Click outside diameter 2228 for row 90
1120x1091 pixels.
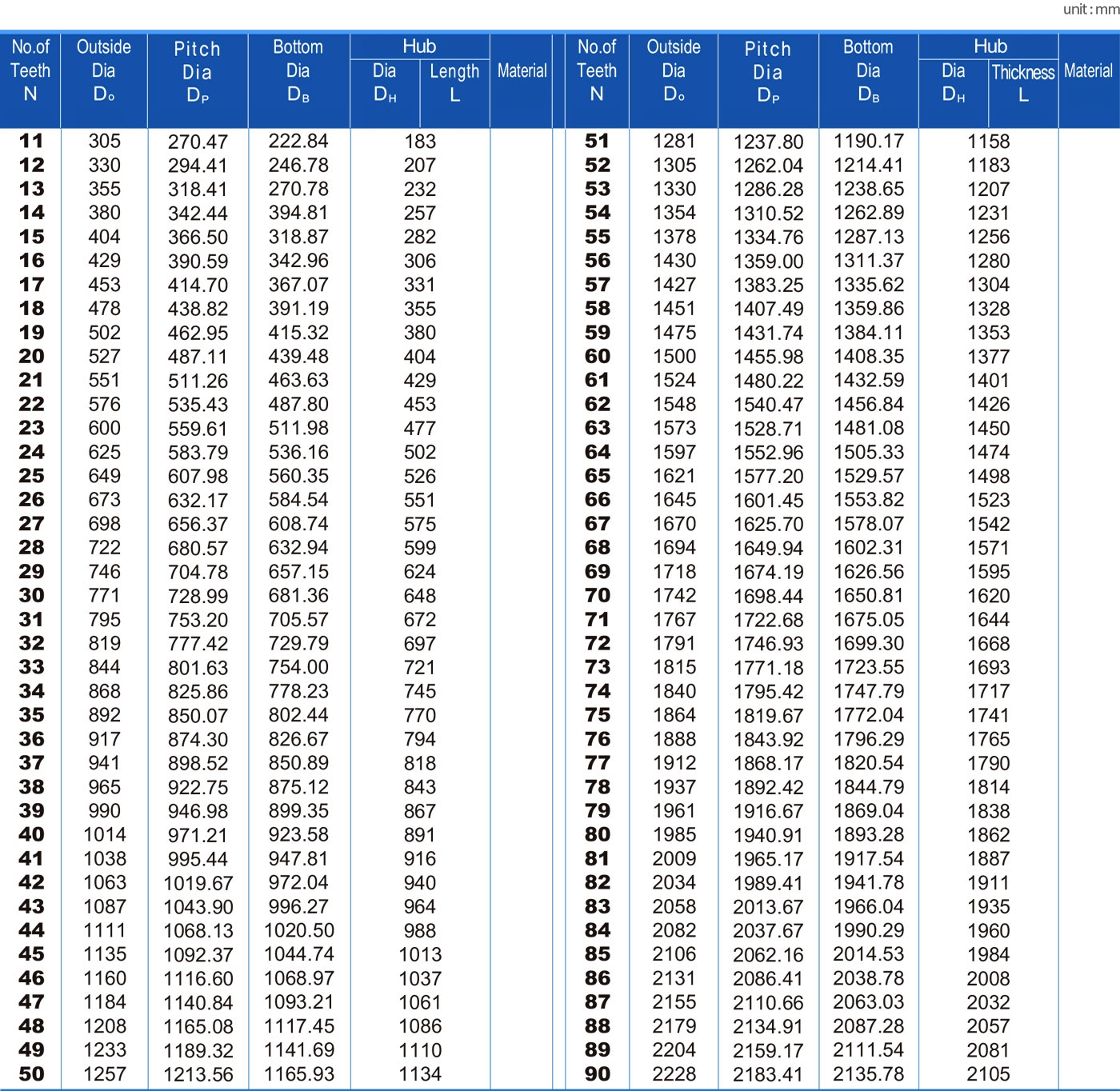(x=673, y=1073)
